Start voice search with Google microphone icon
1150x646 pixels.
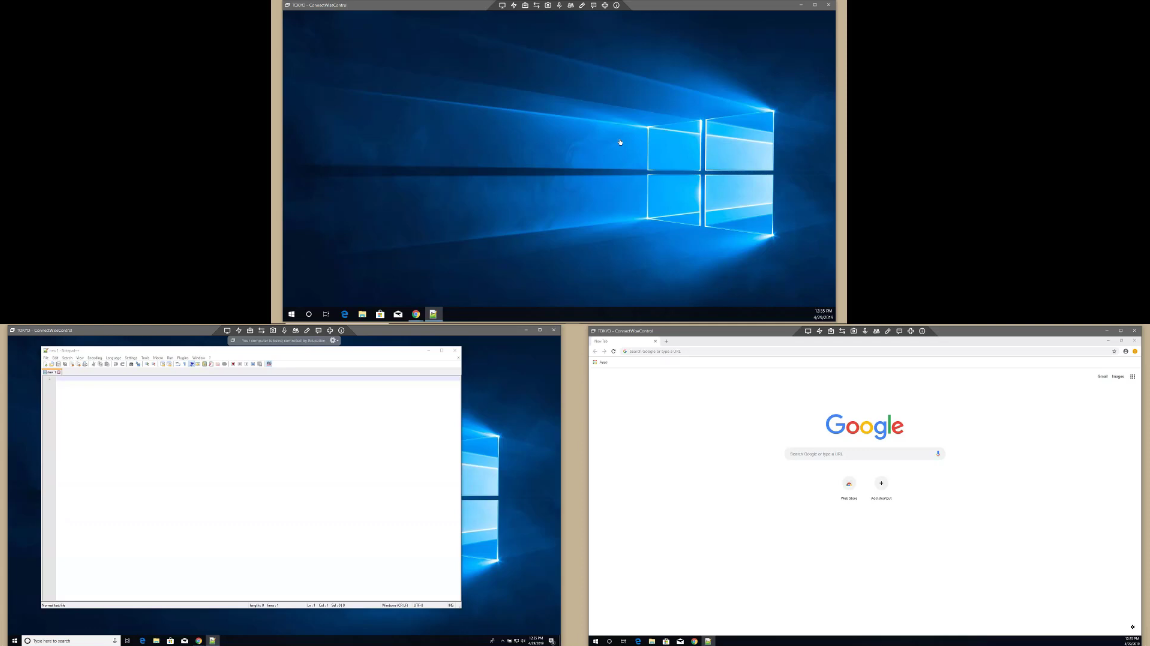[x=938, y=454]
